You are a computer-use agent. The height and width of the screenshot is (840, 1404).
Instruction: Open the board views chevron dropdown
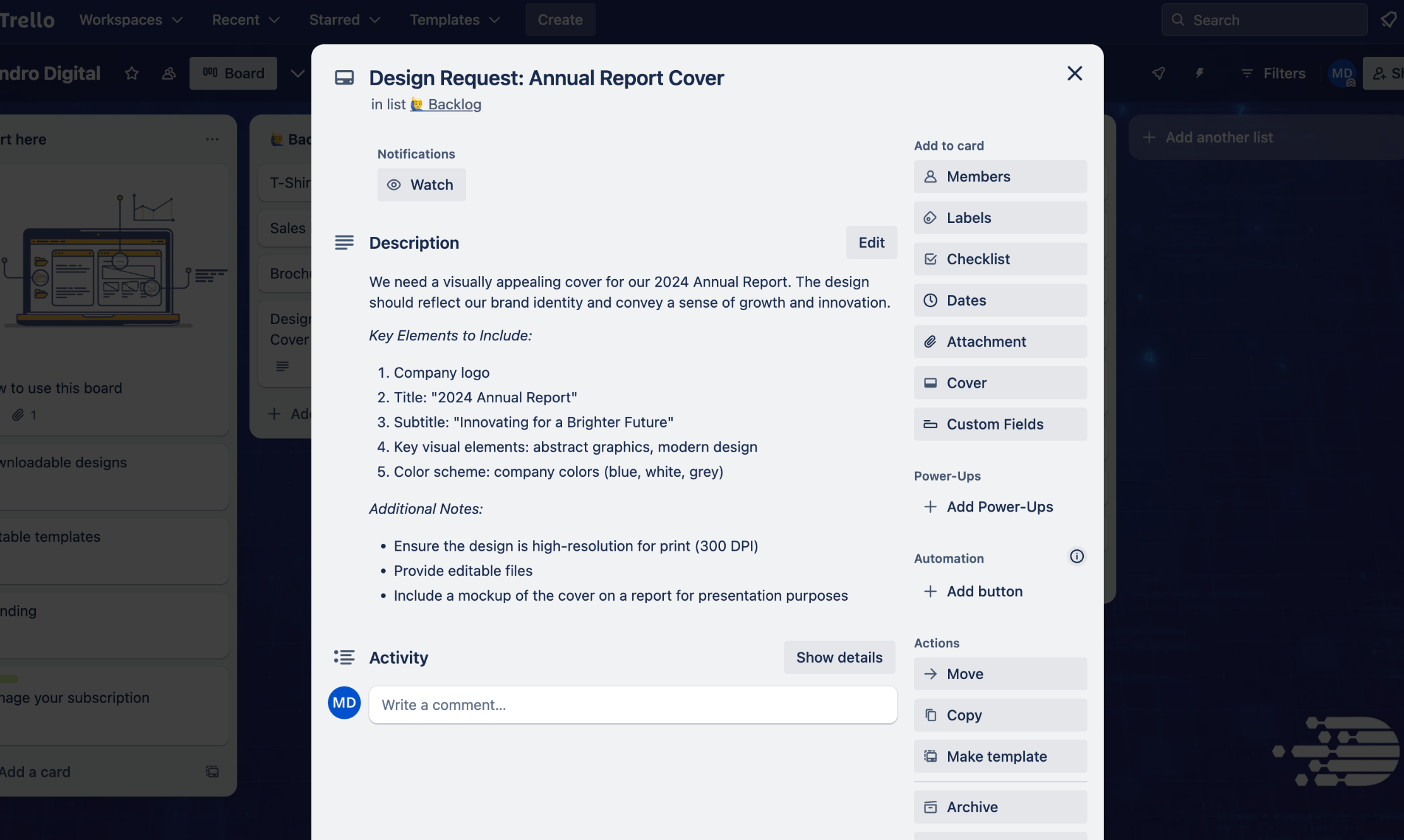[297, 73]
